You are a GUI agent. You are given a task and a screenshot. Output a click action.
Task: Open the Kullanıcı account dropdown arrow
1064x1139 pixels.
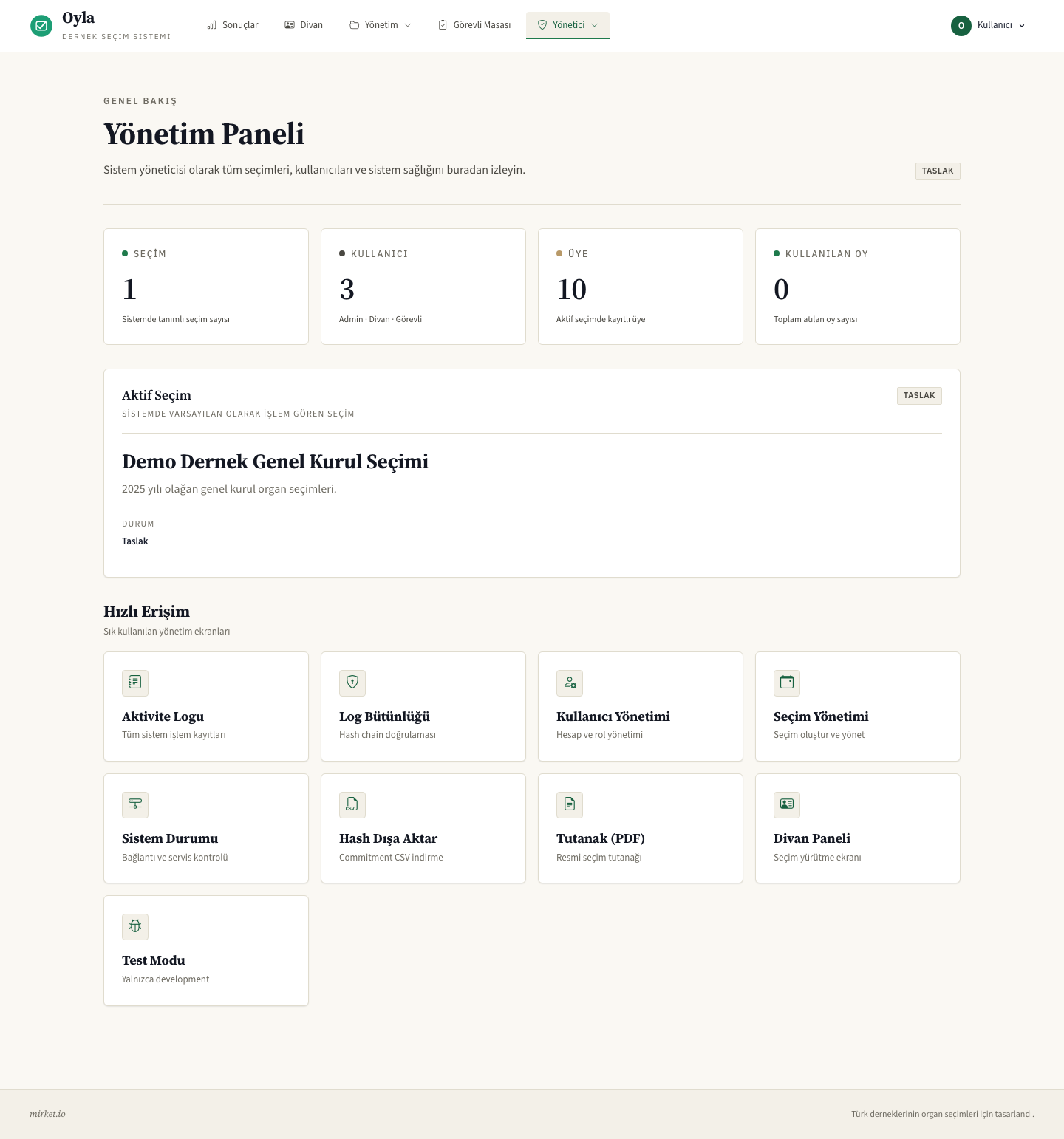point(1022,26)
